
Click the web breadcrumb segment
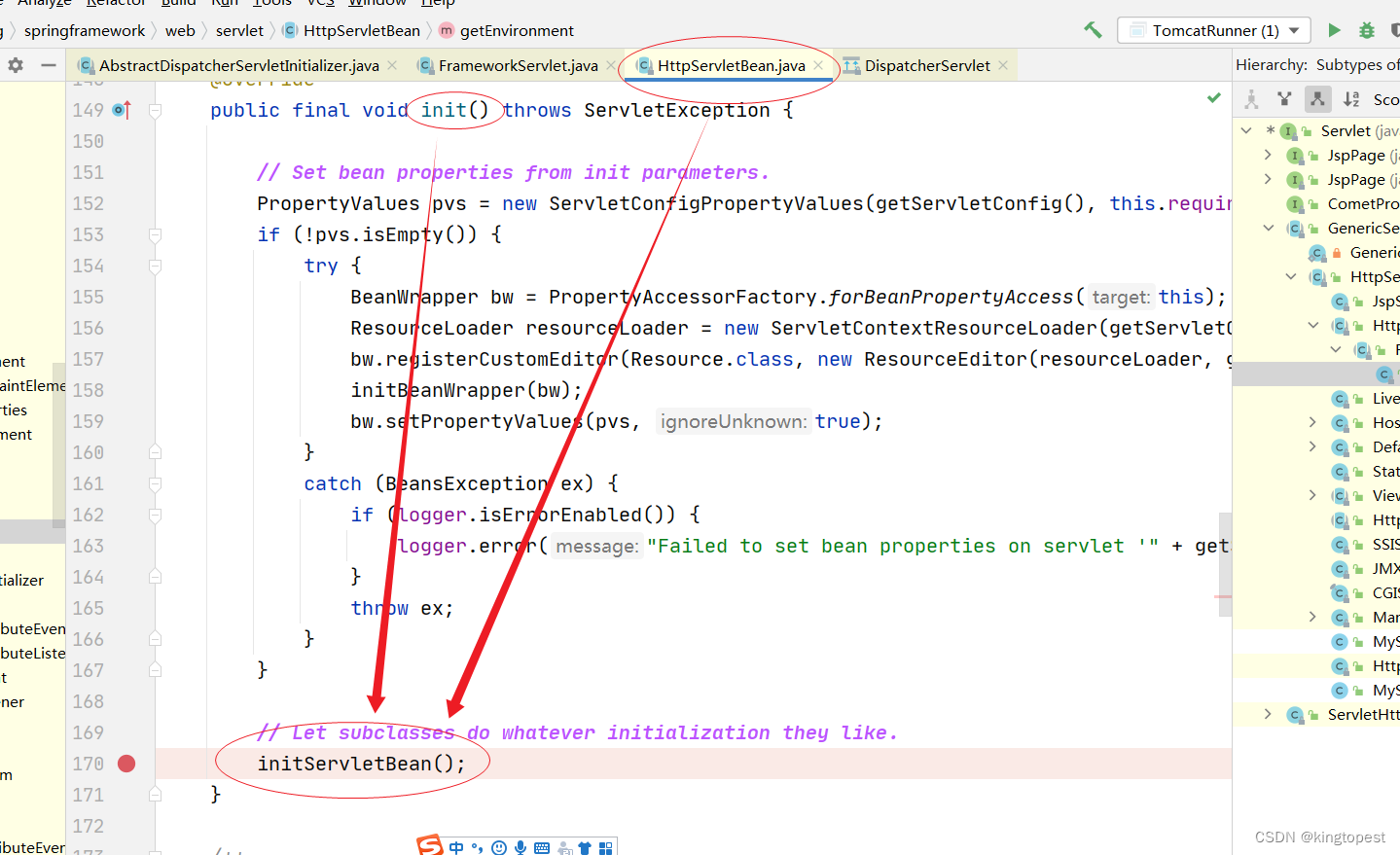coord(180,31)
